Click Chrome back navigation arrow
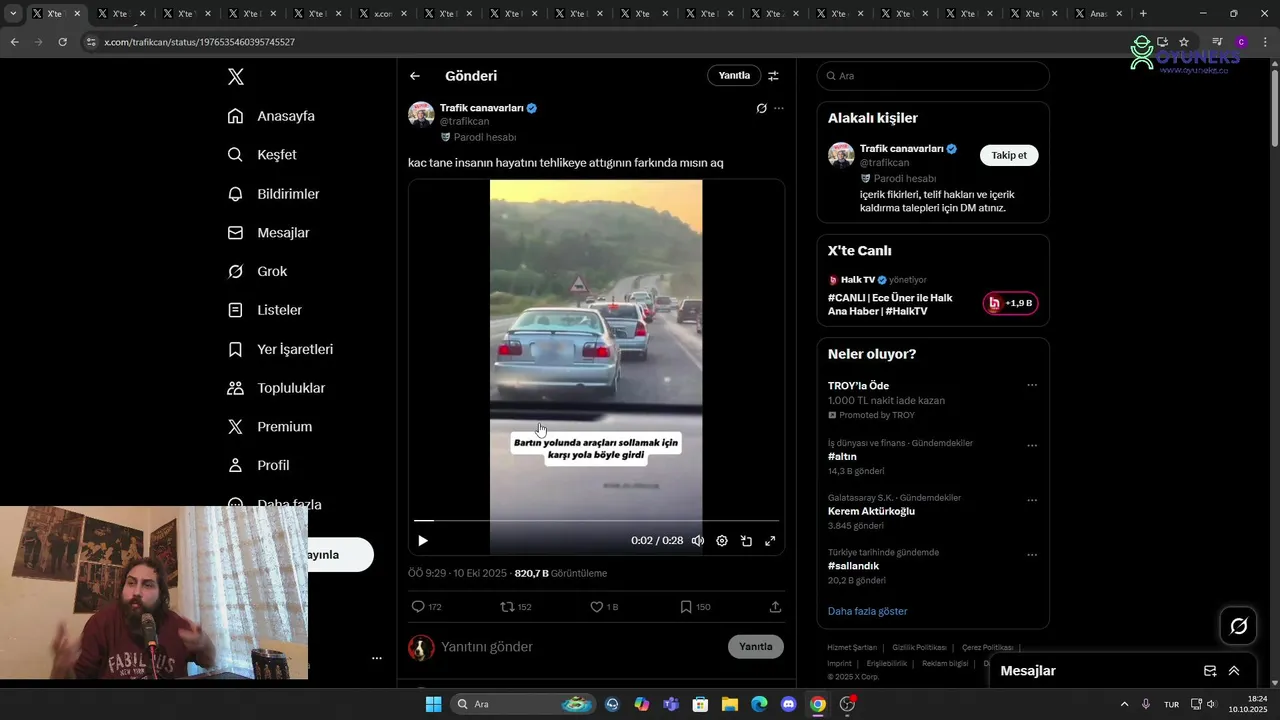The image size is (1280, 720). (x=14, y=42)
